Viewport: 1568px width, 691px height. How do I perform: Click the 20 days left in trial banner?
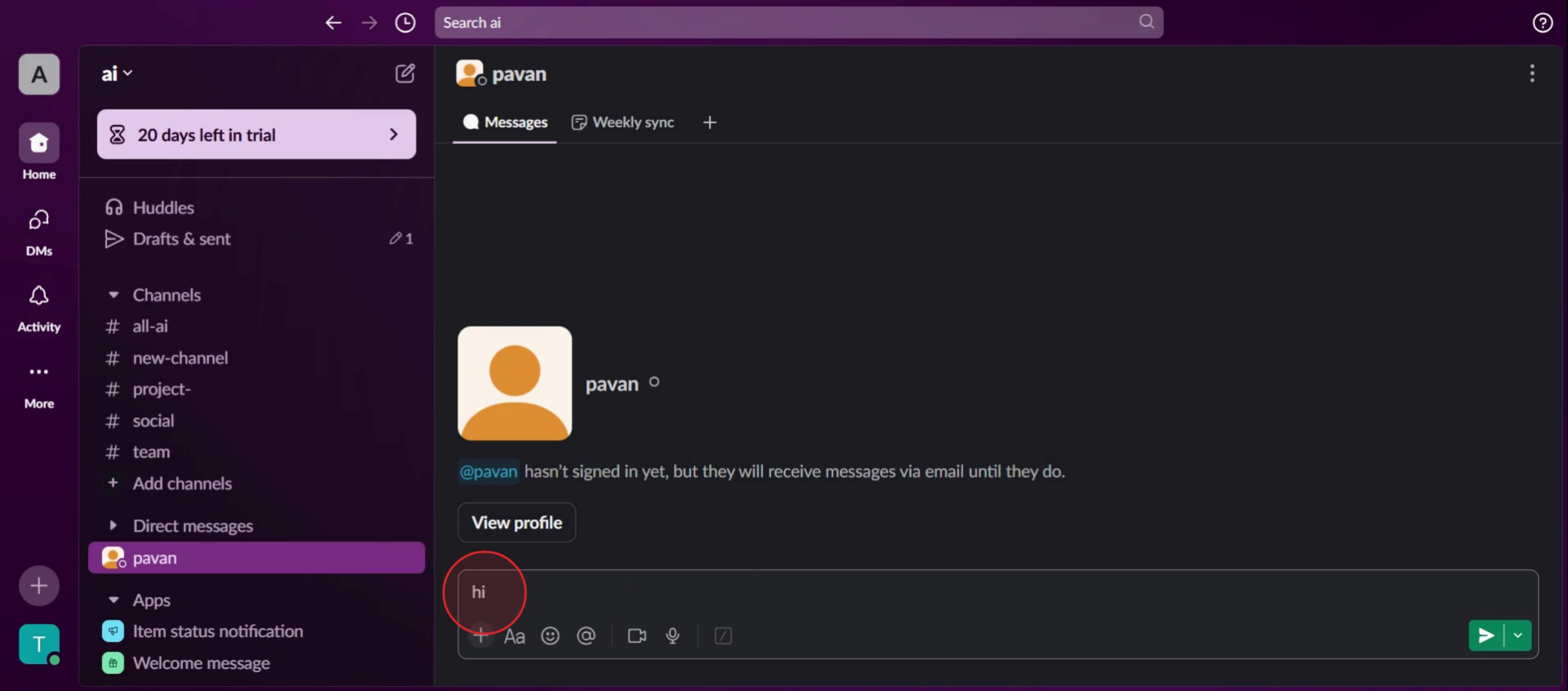coord(256,134)
